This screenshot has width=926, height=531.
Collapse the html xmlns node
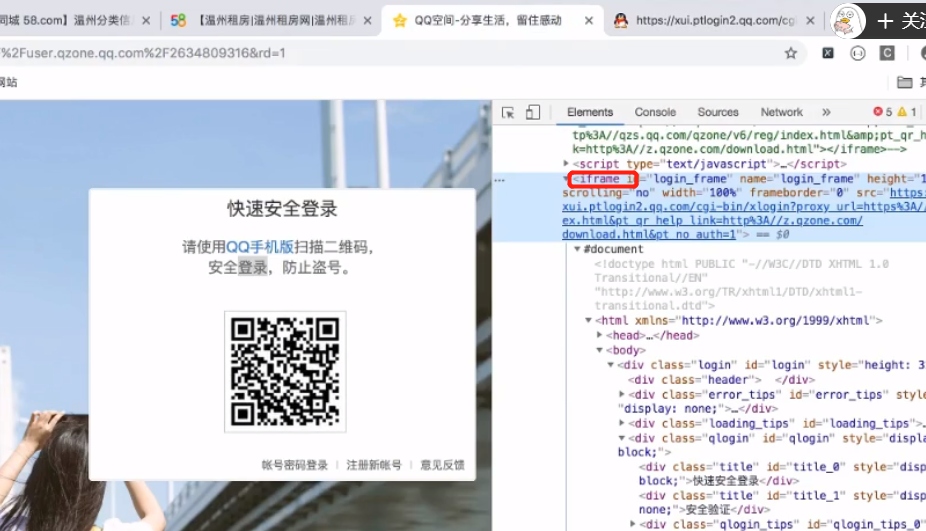click(588, 320)
